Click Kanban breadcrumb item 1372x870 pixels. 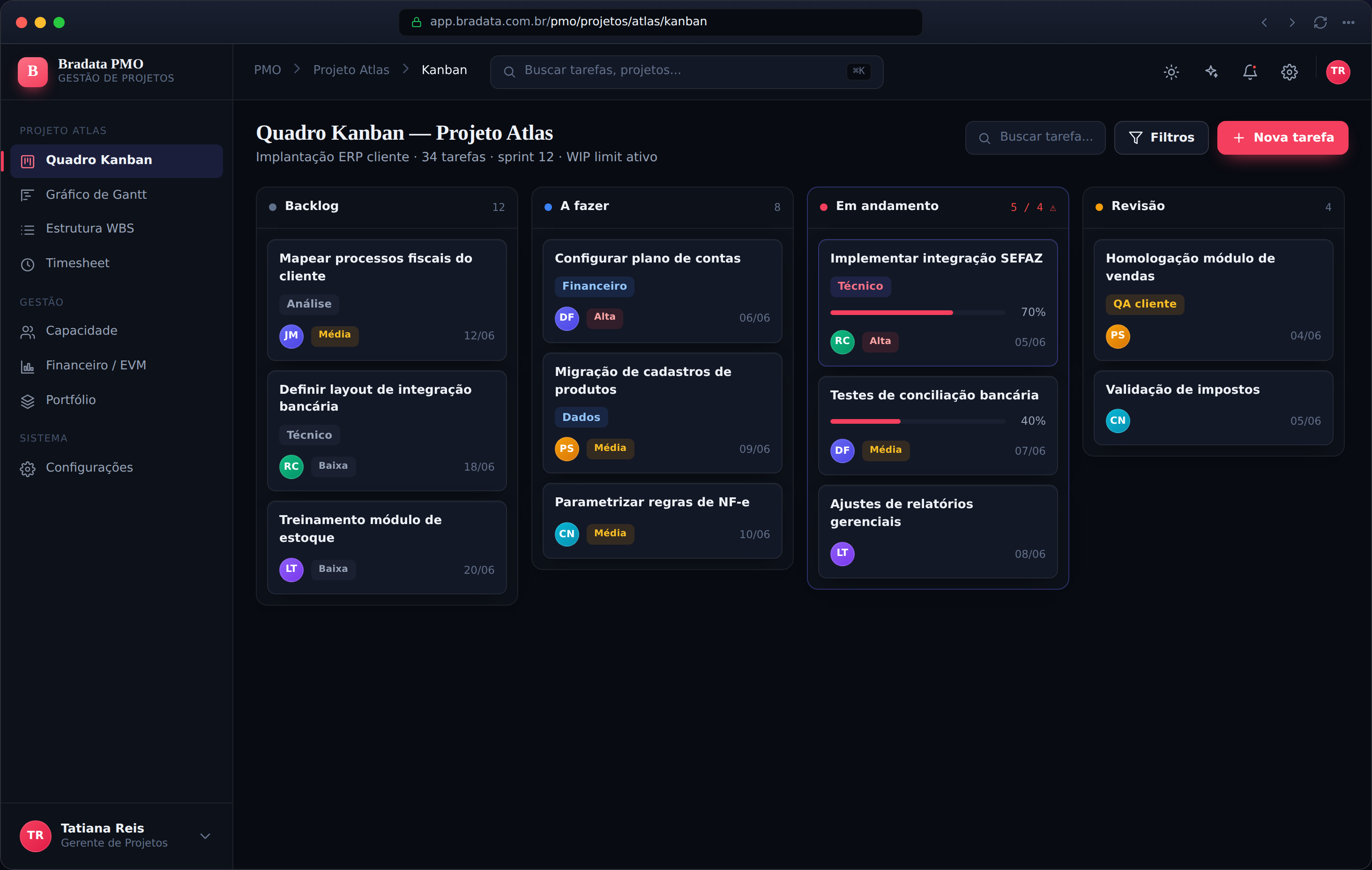[x=444, y=70]
